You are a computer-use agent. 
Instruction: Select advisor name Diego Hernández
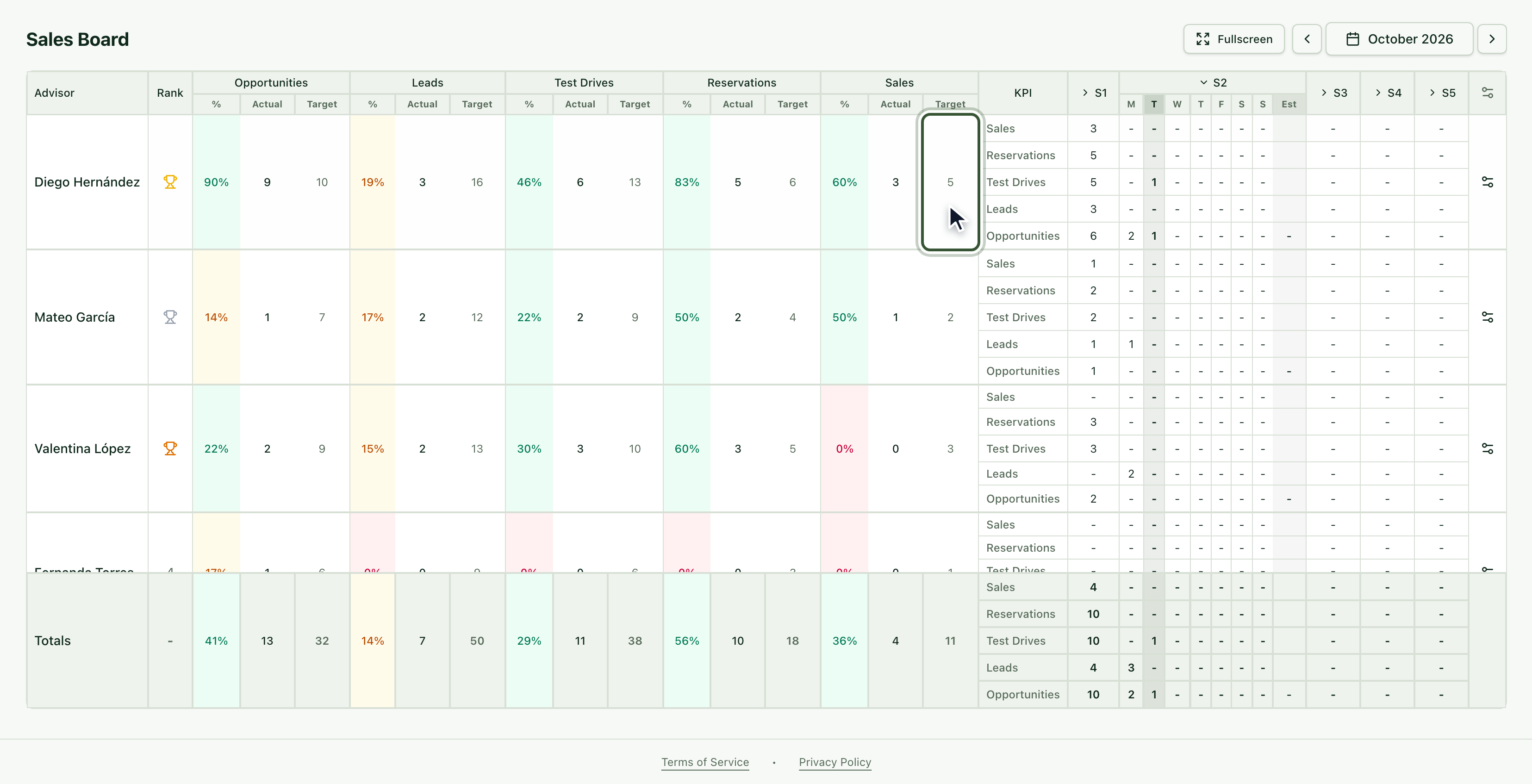pyautogui.click(x=87, y=182)
